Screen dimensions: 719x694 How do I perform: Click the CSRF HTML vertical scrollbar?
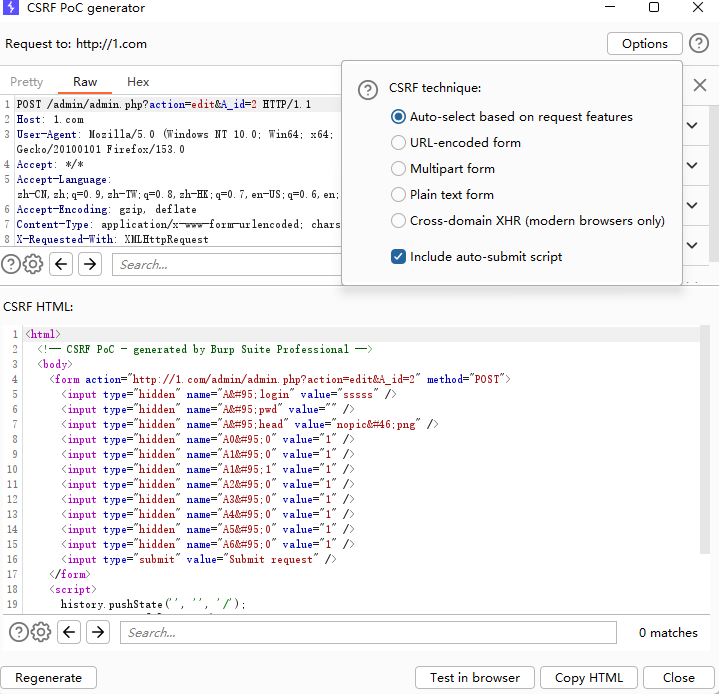(x=705, y=439)
